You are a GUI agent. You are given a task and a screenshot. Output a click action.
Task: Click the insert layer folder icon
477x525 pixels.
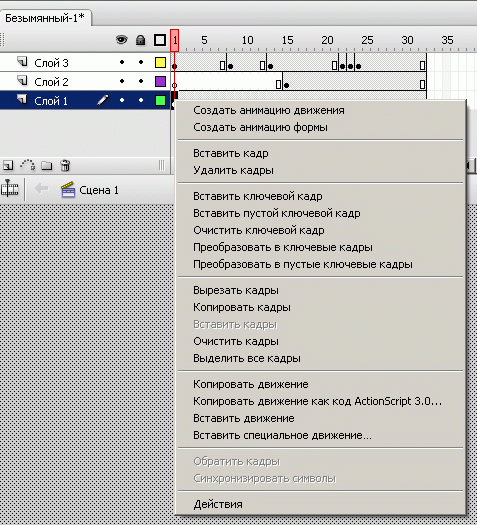[x=47, y=165]
